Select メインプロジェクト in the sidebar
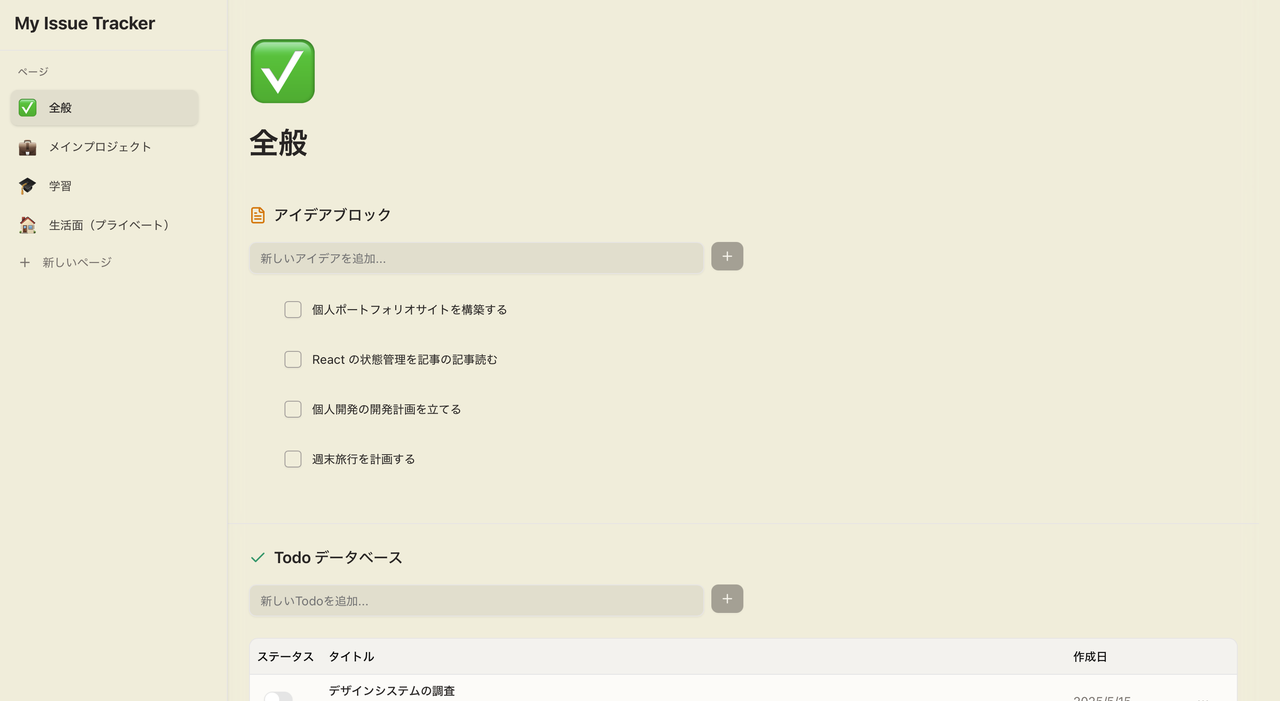The width and height of the screenshot is (1280, 701). click(x=100, y=146)
